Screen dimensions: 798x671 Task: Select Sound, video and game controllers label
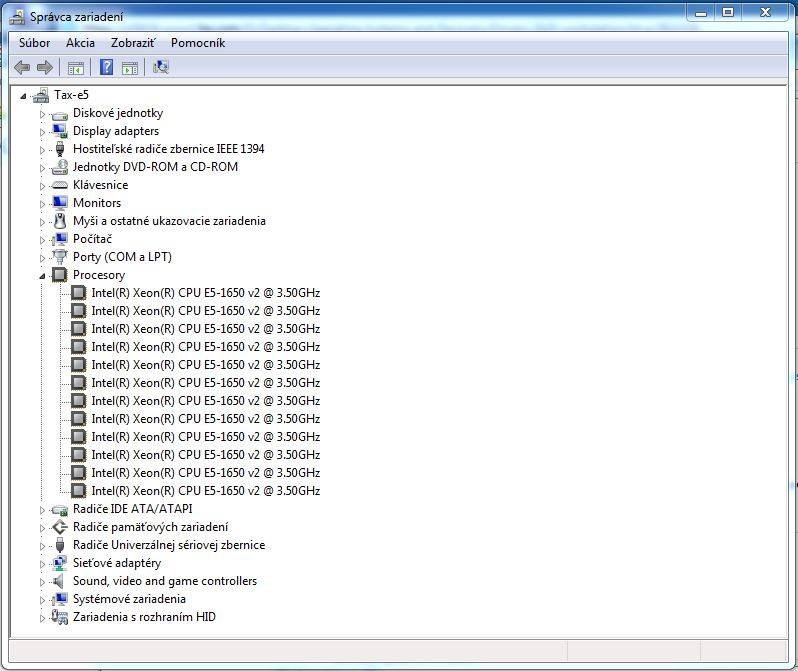click(x=165, y=581)
